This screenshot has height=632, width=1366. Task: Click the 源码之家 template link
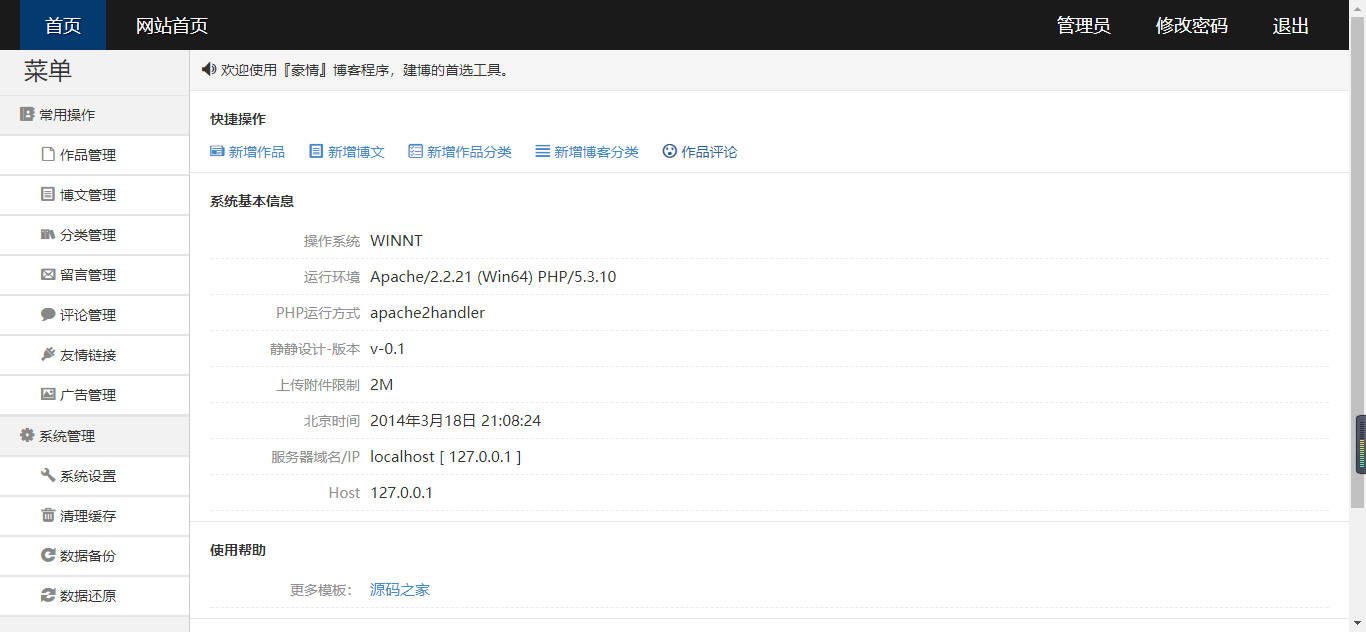click(x=400, y=589)
